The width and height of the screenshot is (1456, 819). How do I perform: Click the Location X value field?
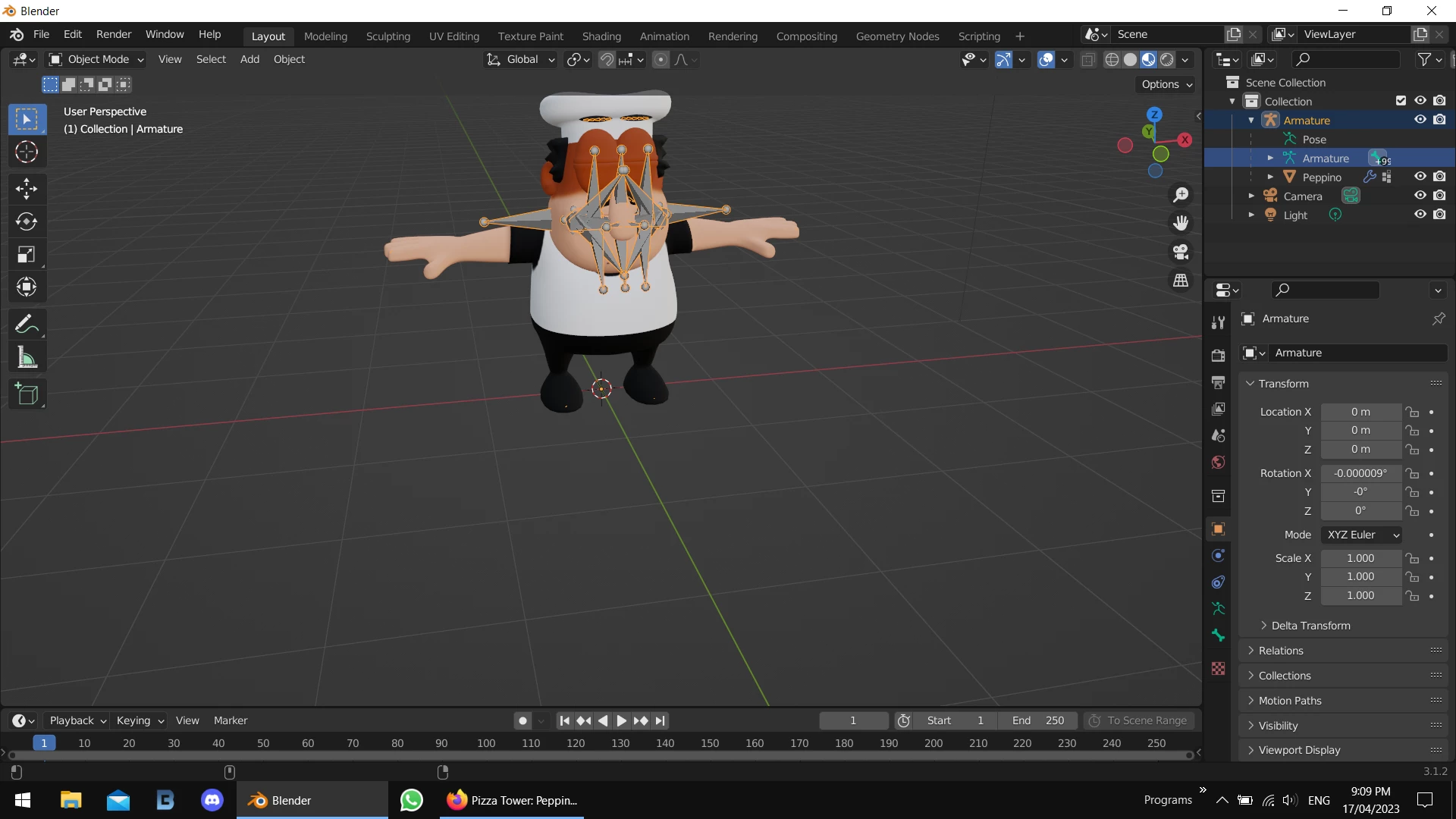1360,412
